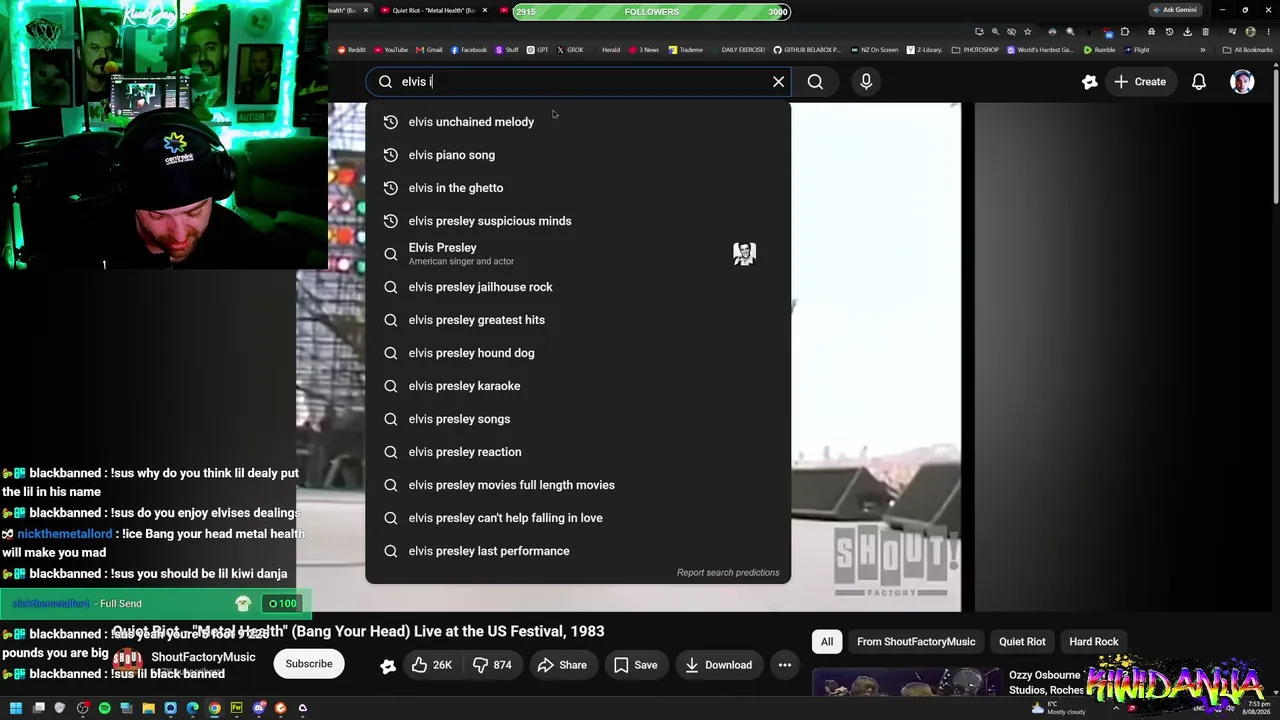Image resolution: width=1280 pixels, height=720 pixels.
Task: Like the video with 26K likes
Action: point(431,665)
